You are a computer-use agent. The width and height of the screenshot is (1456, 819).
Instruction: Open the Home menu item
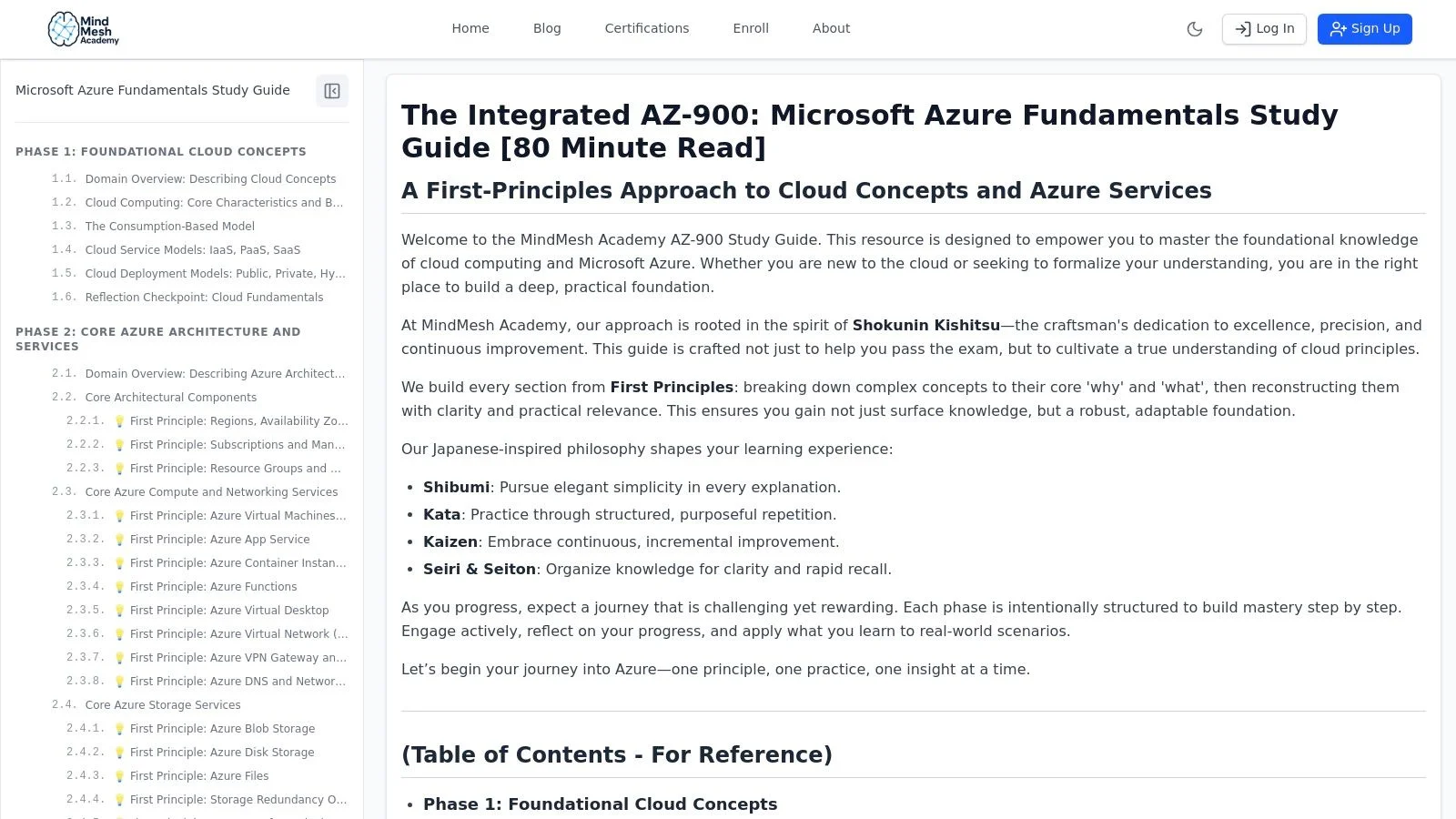pyautogui.click(x=470, y=29)
